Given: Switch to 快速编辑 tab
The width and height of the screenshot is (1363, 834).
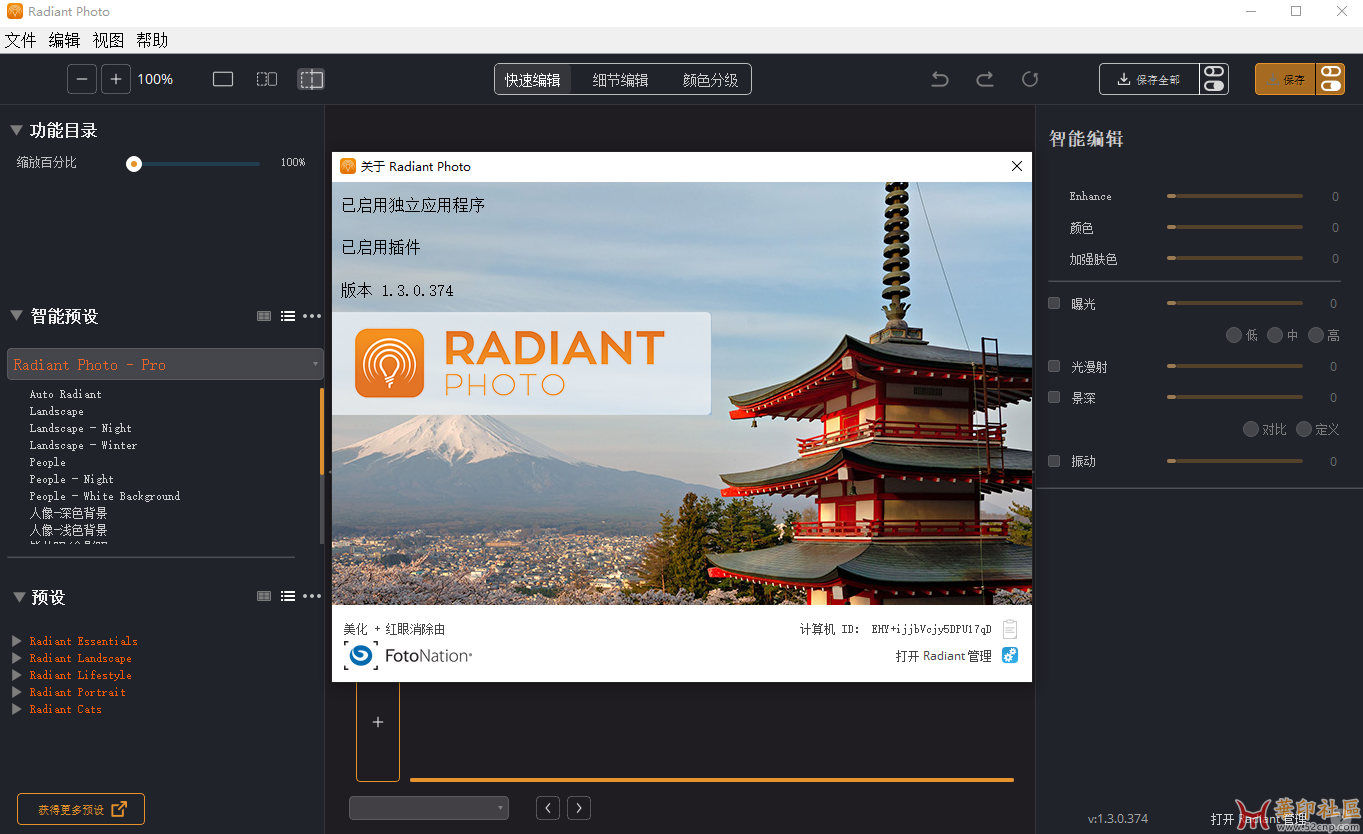Looking at the screenshot, I should 533,79.
